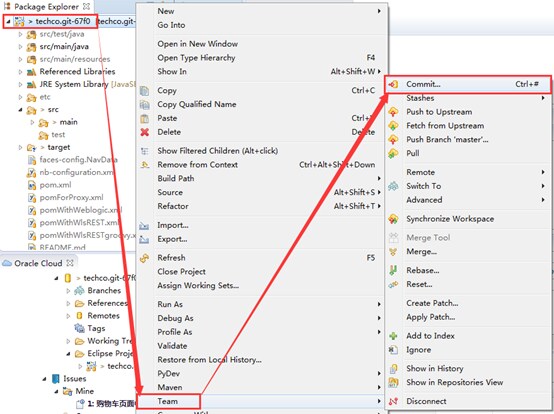554x414 pixels.
Task: Click the Add to Index plus icon
Action: [x=393, y=336]
